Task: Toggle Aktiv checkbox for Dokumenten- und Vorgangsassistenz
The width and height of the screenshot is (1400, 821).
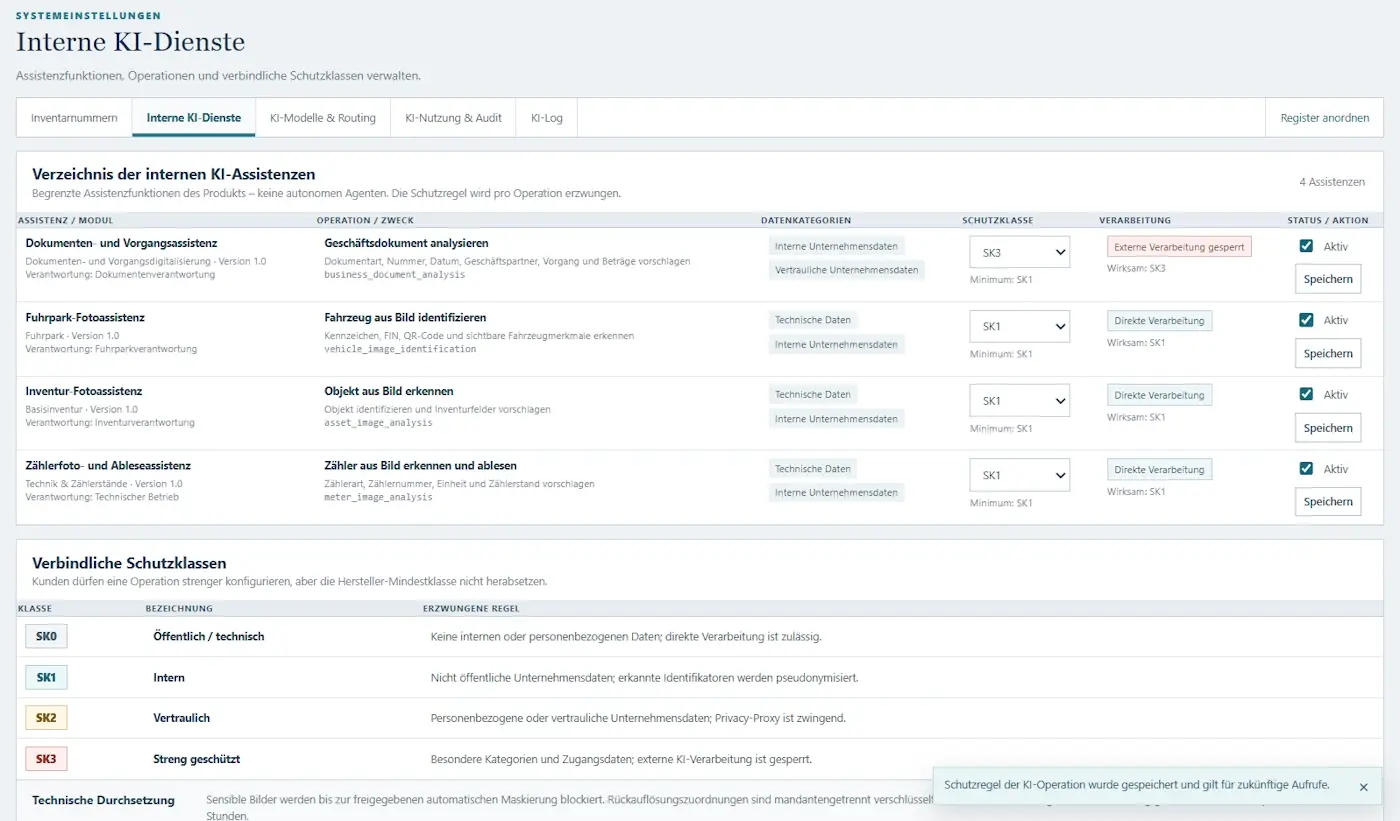Action: (1306, 246)
